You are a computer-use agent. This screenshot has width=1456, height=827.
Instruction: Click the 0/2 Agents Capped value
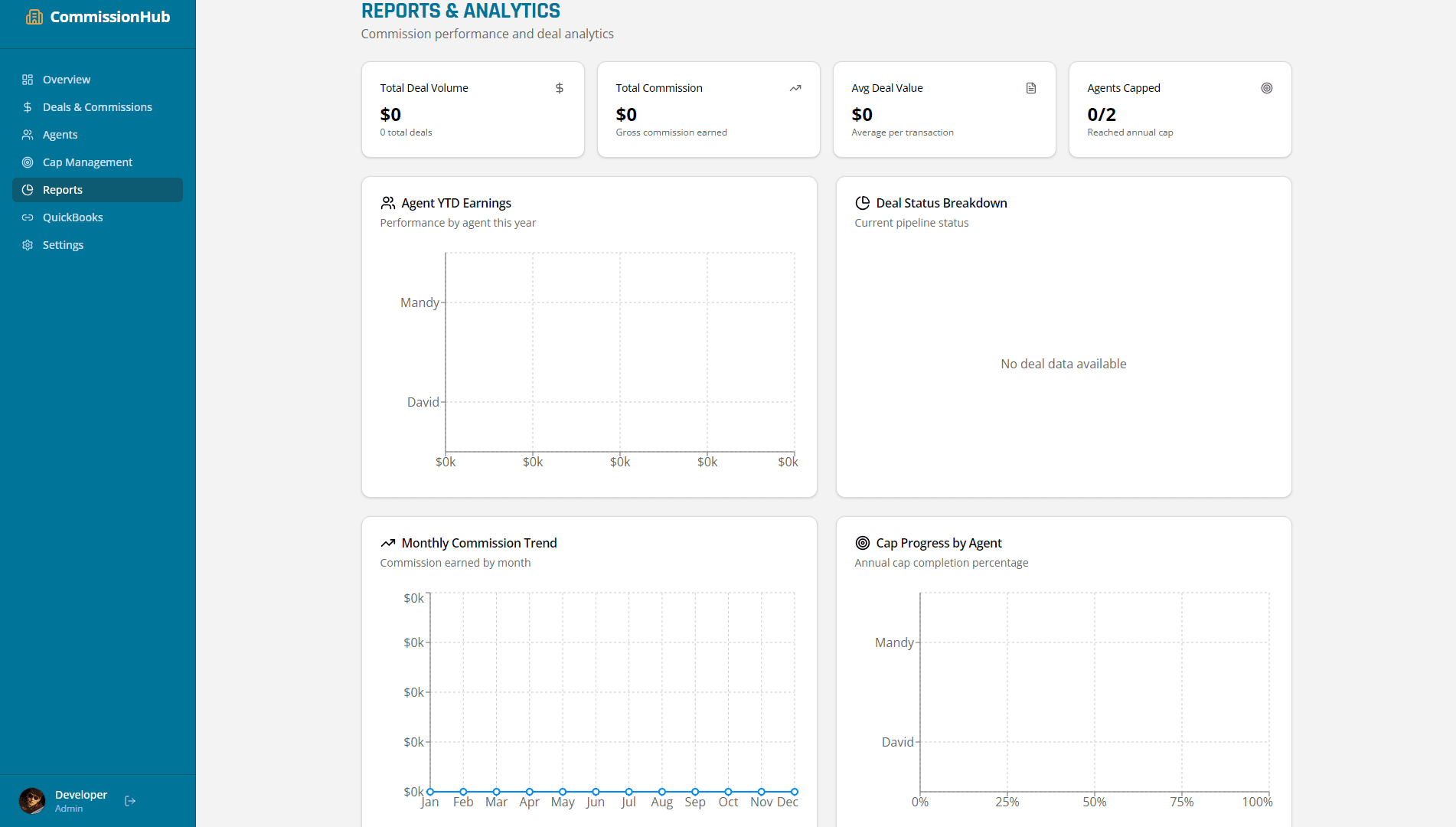point(1102,115)
